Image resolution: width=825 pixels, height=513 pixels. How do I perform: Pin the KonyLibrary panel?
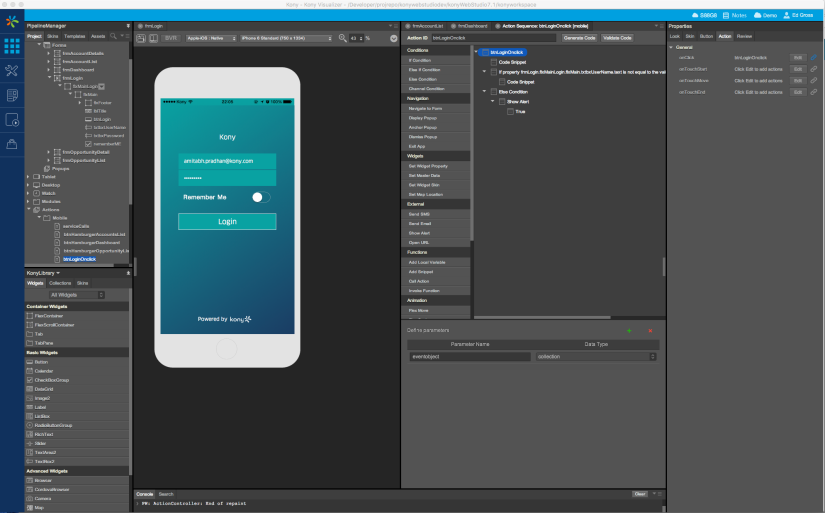pyautogui.click(x=128, y=273)
